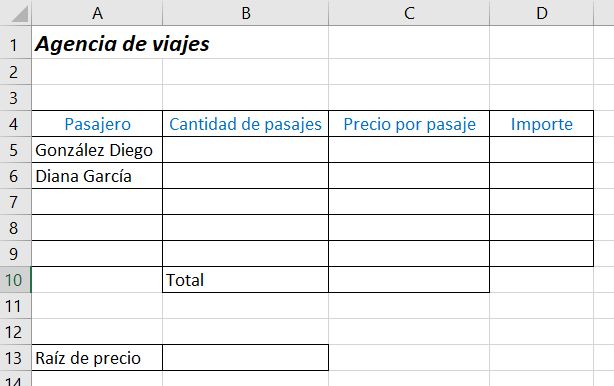
Task: Select the Precio por pasaje cell
Action: tap(409, 124)
